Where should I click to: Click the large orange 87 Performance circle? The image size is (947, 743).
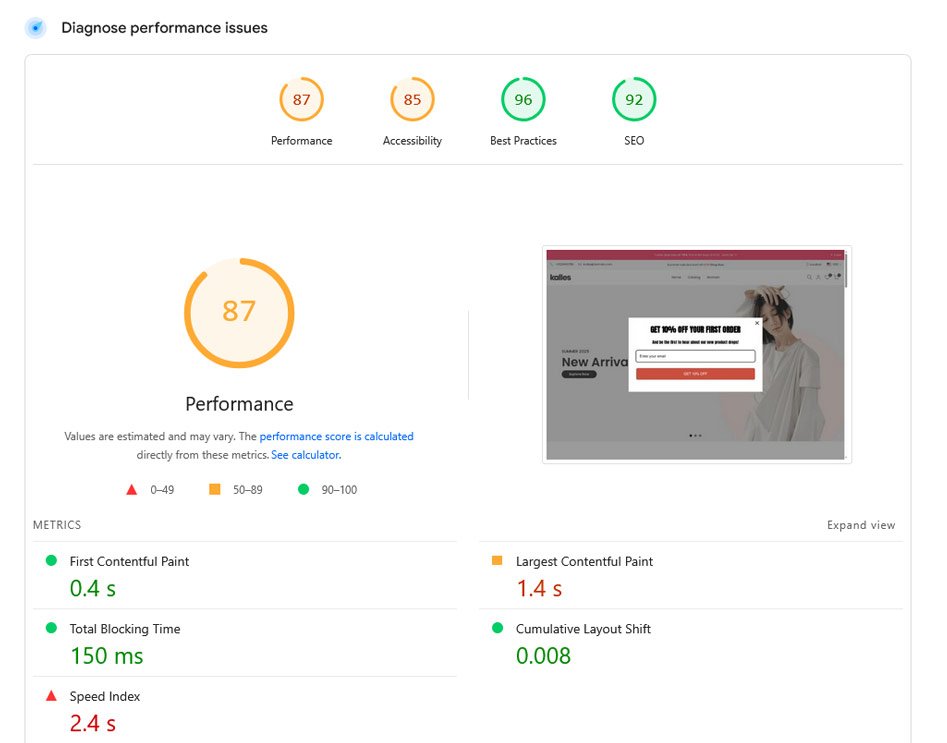pyautogui.click(x=239, y=313)
